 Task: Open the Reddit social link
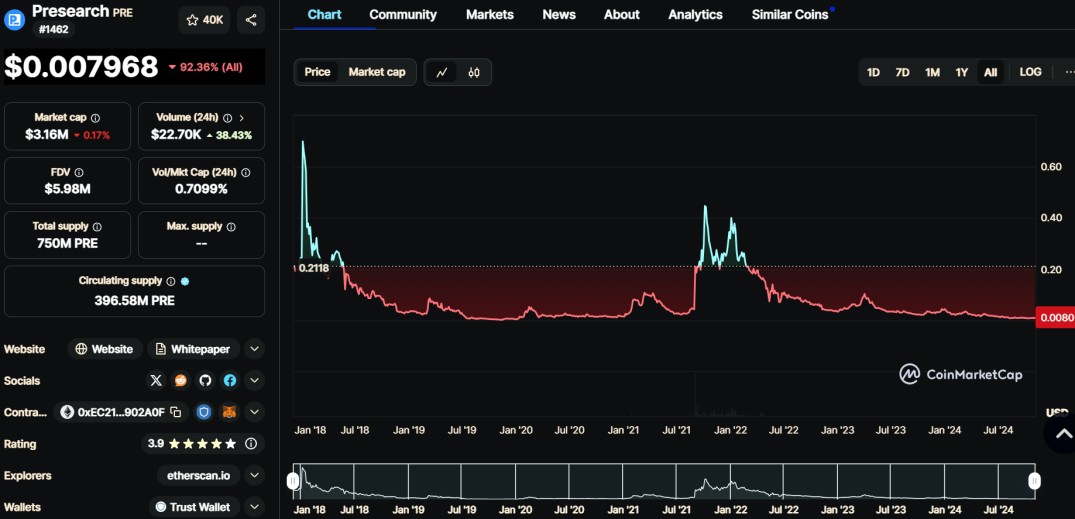click(x=180, y=381)
